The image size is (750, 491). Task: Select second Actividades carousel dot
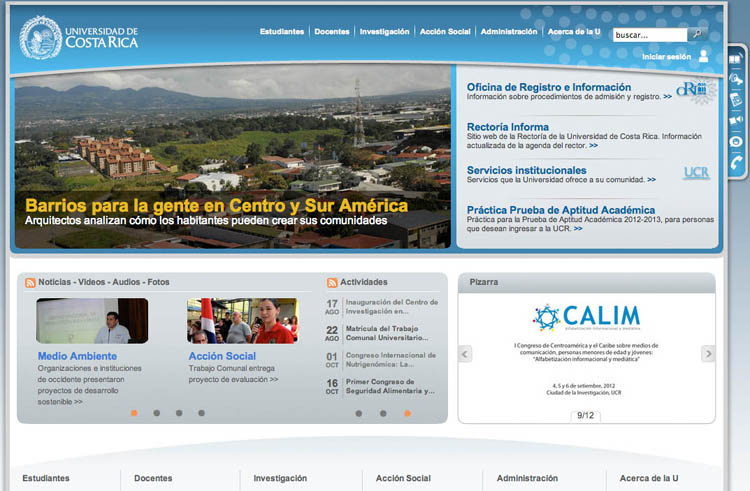383,414
